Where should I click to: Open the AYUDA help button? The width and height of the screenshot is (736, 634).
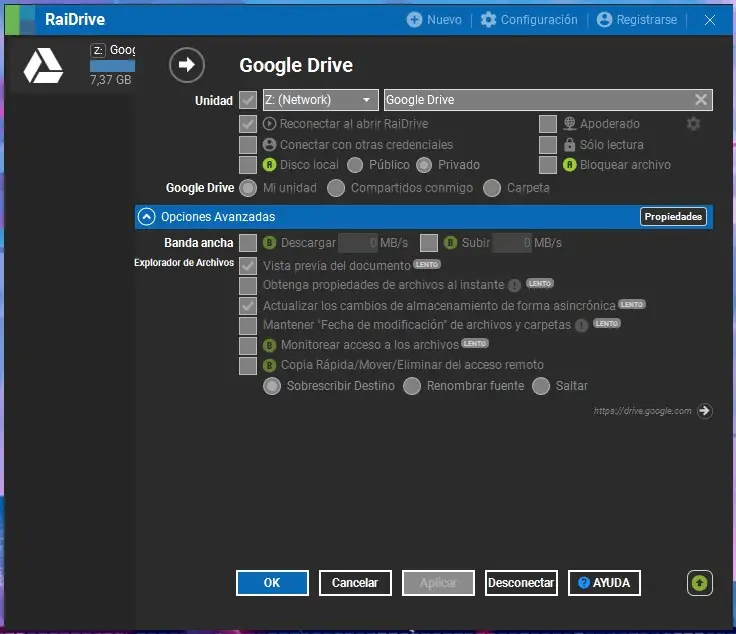pyautogui.click(x=604, y=583)
